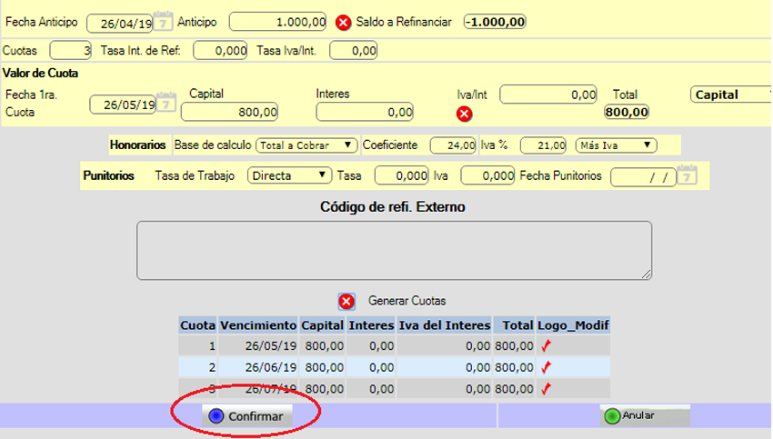Click the Coeficiente input field
Viewport: 773px width, 439px height.
[453, 145]
